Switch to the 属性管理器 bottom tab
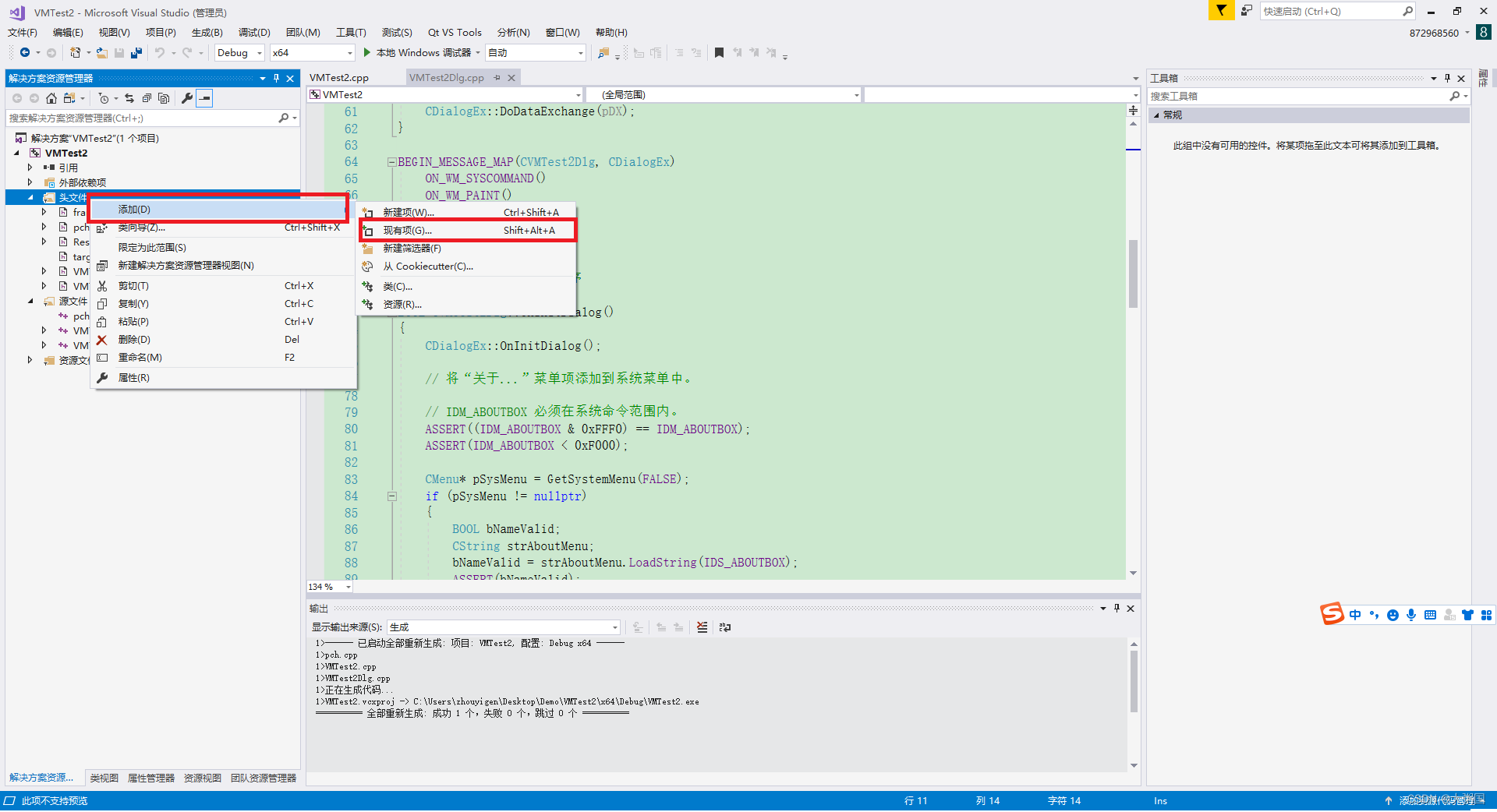 coord(150,778)
